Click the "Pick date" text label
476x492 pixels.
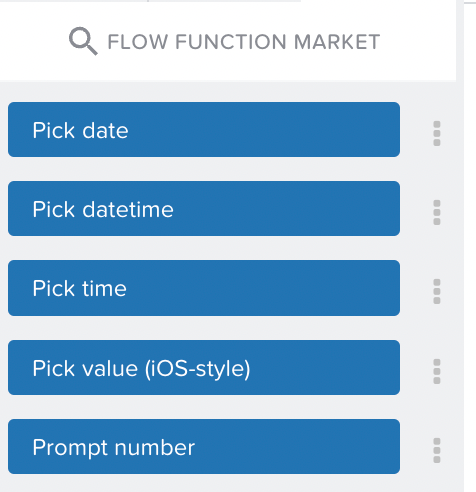point(80,130)
